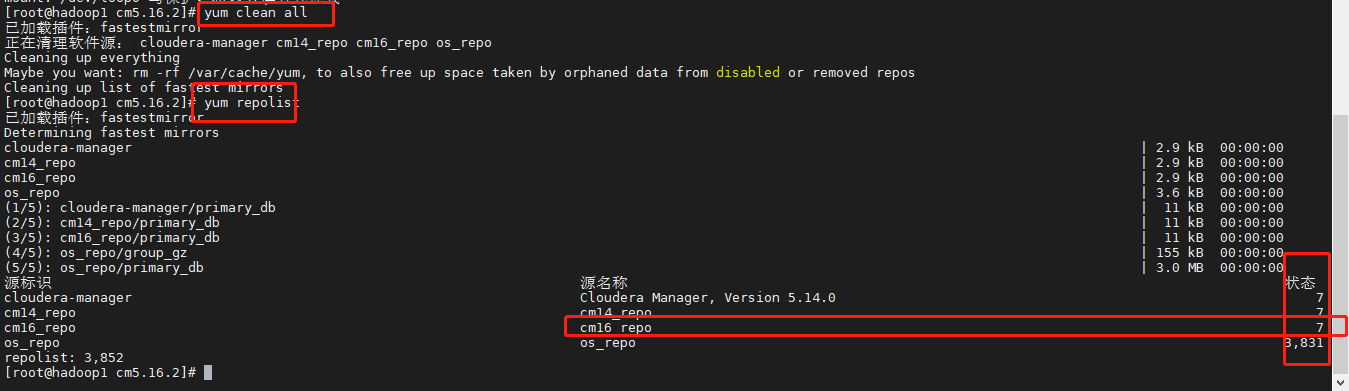Click the 'Determining fastest mirrors' line

click(111, 133)
